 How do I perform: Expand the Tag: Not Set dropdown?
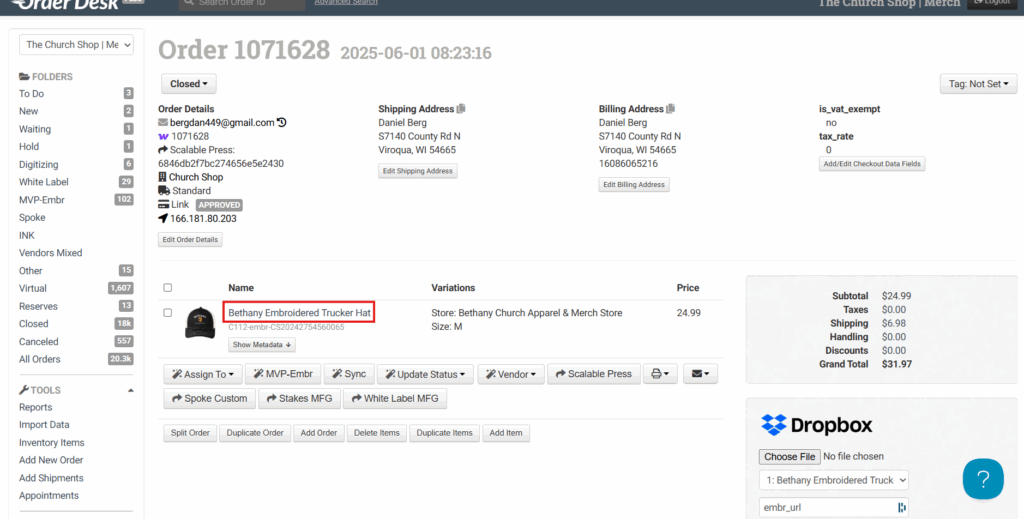pos(977,84)
